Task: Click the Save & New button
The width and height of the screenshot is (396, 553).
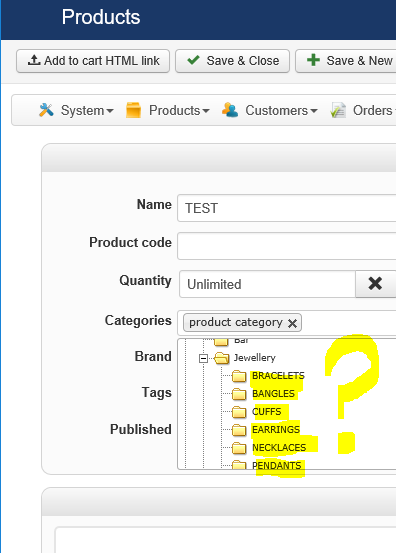Action: [346, 61]
